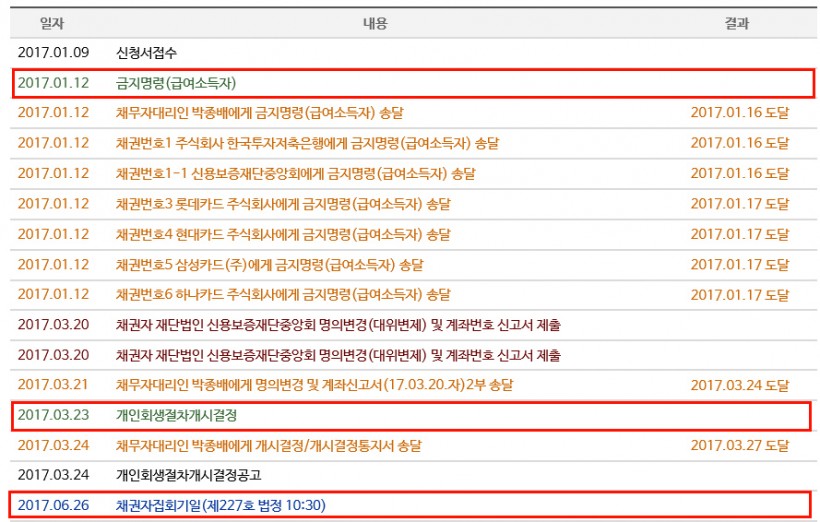820x522 pixels.
Task: Click '2017.01.17 도달' in 삼성카드 row
Action: pyautogui.click(x=739, y=265)
